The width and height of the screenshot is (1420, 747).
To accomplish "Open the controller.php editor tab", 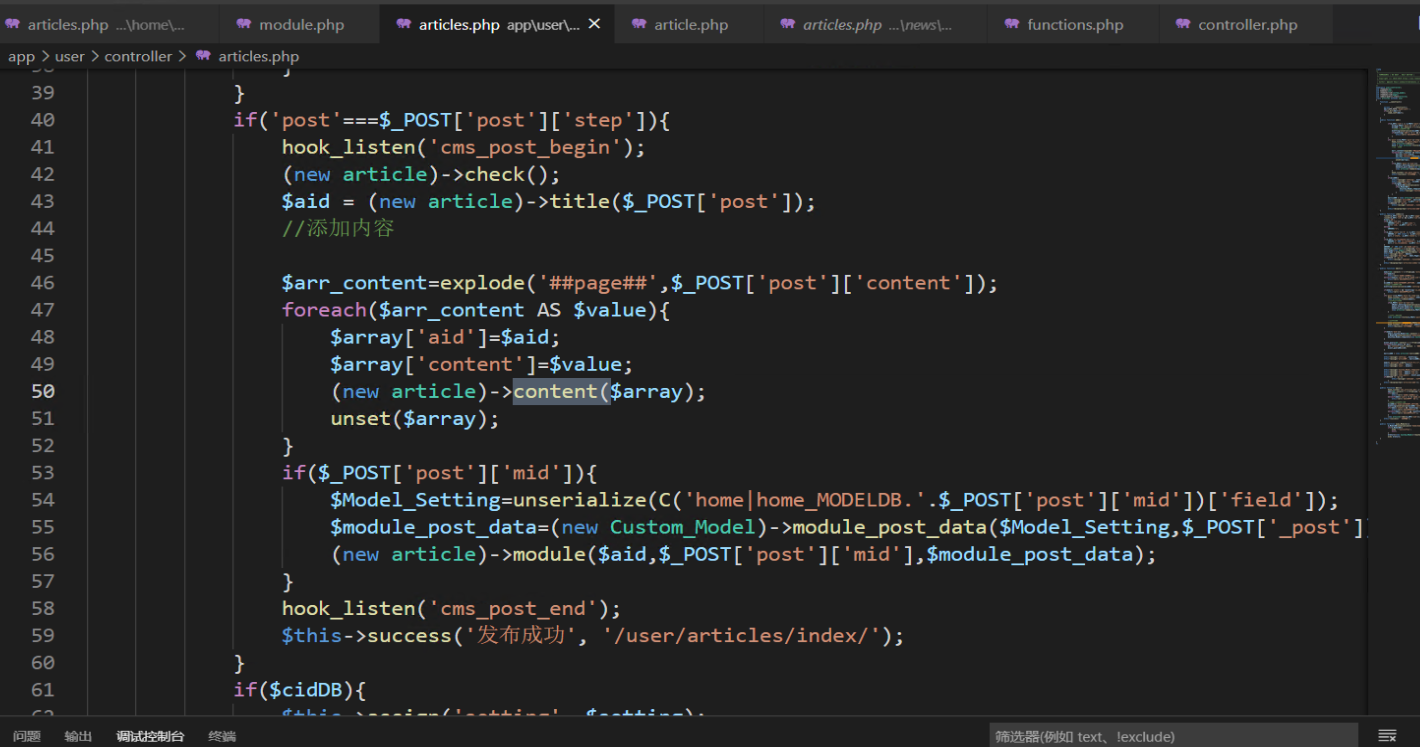I will pyautogui.click(x=1247, y=24).
